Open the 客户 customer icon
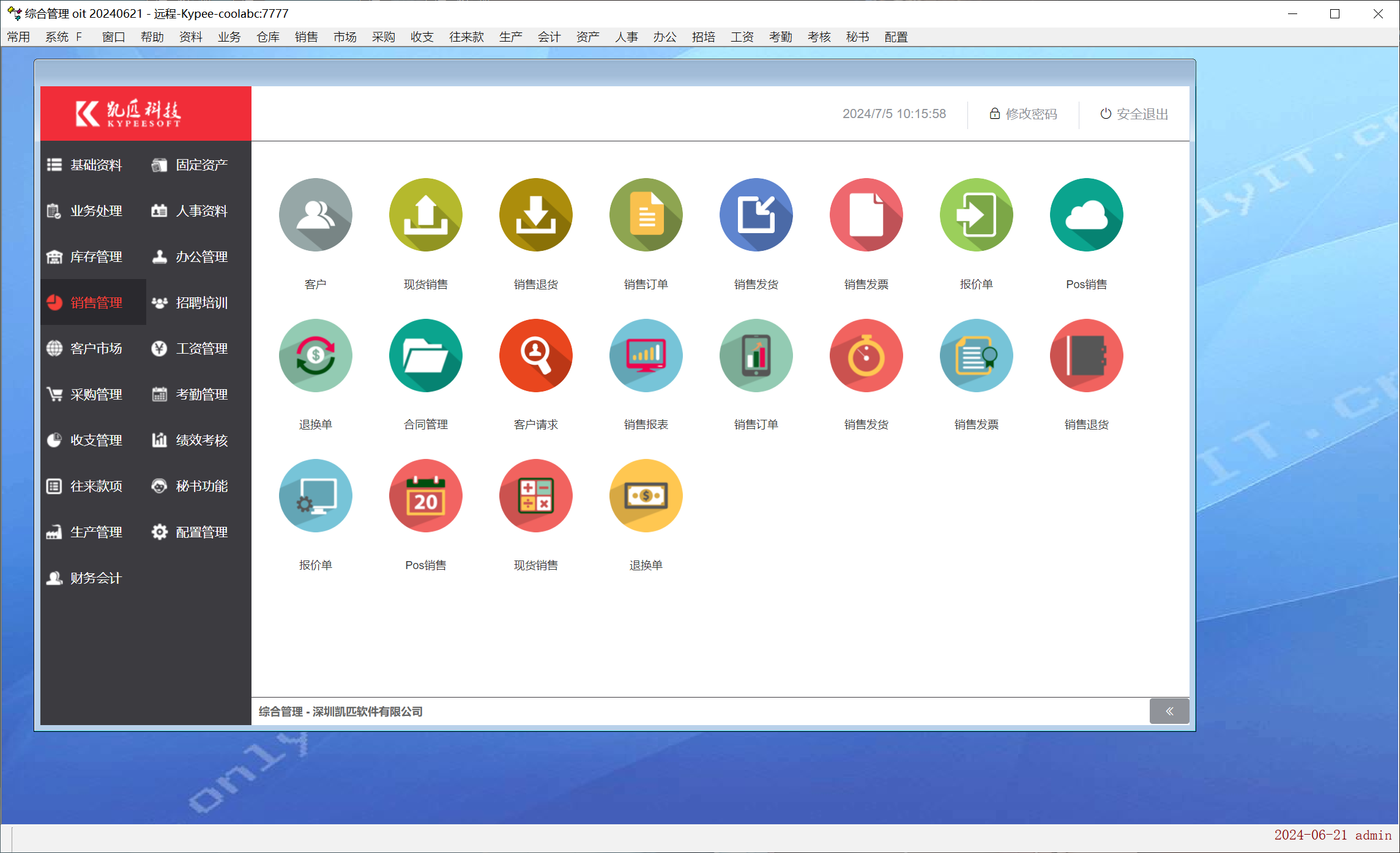The height and width of the screenshot is (853, 1400). 315,215
